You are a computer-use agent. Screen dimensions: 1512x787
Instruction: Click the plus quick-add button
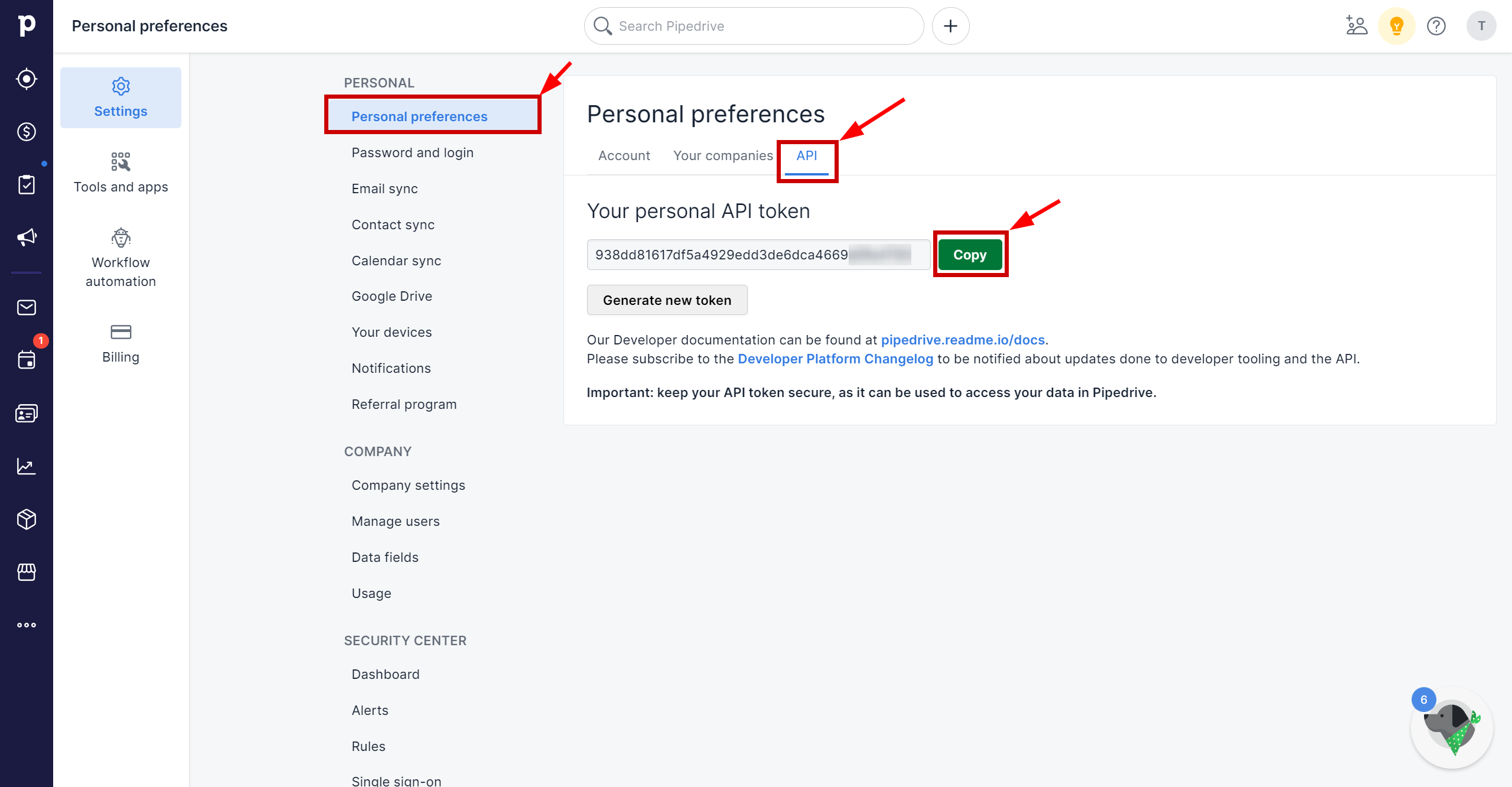[x=950, y=26]
